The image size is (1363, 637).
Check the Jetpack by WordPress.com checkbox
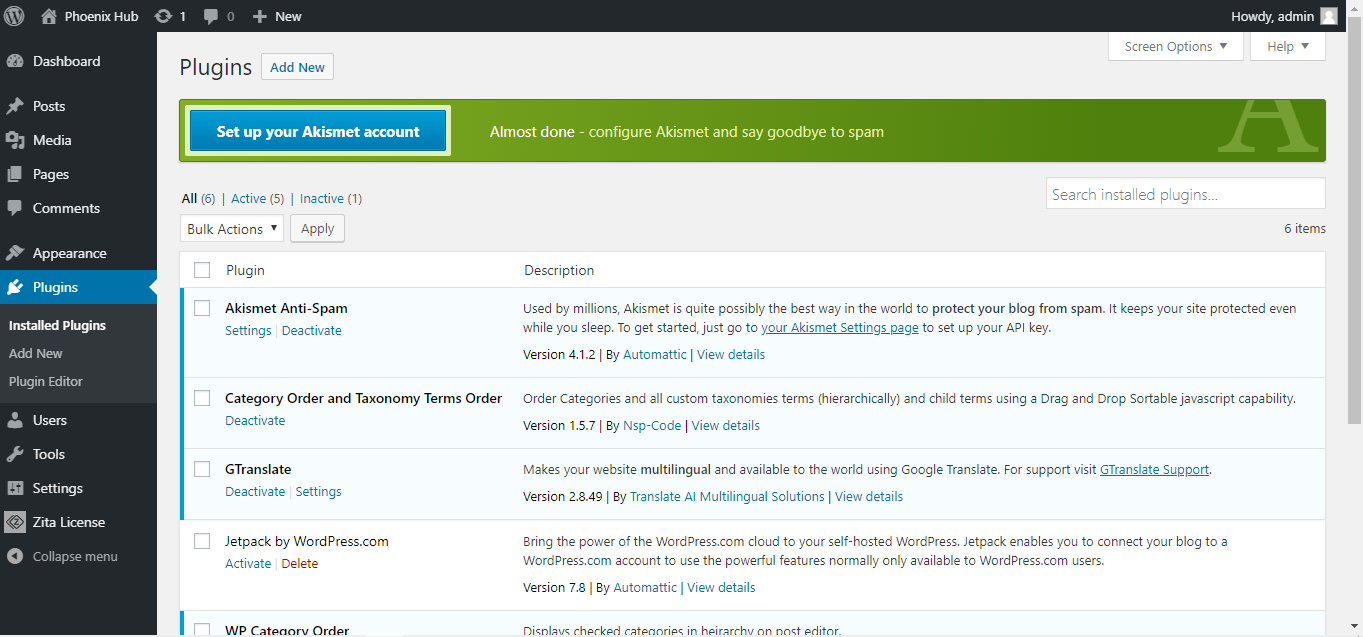pyautogui.click(x=202, y=541)
